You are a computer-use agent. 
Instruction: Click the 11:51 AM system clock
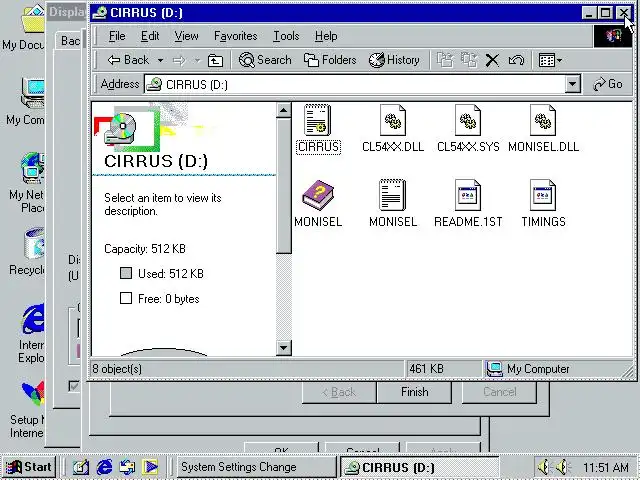[x=606, y=467]
